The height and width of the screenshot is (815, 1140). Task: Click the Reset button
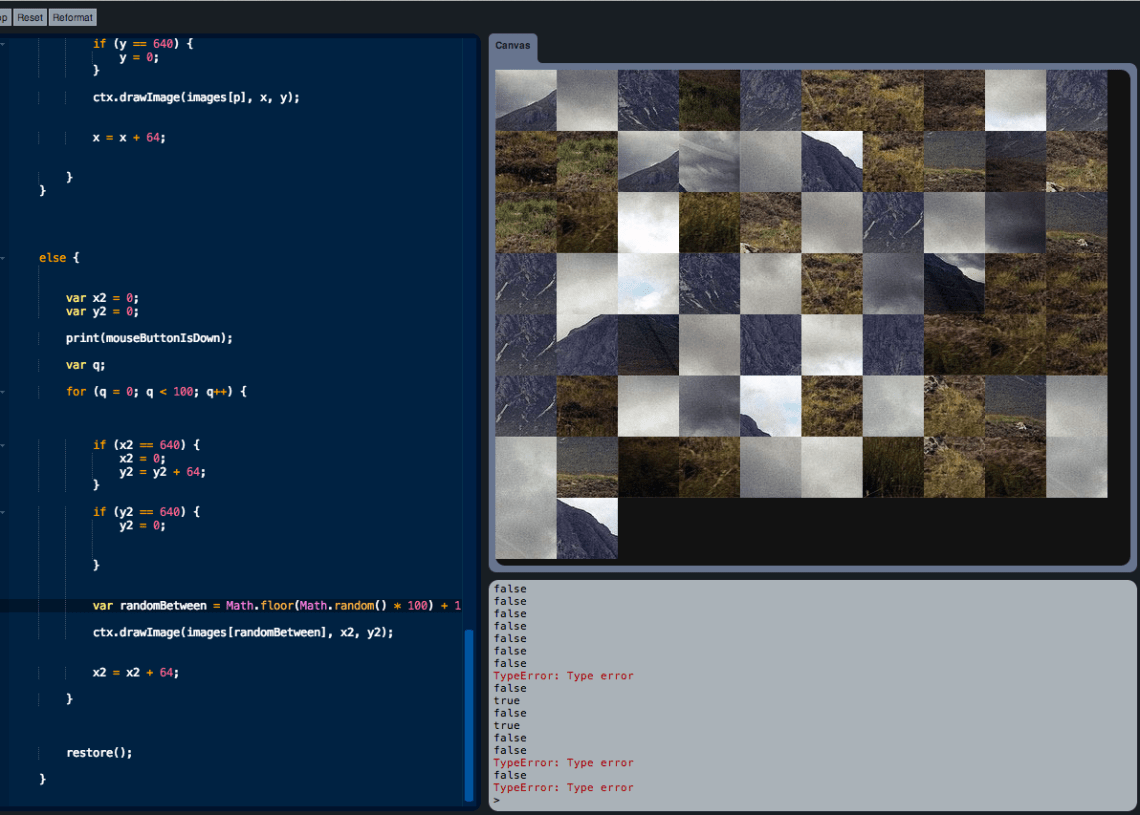coord(29,17)
